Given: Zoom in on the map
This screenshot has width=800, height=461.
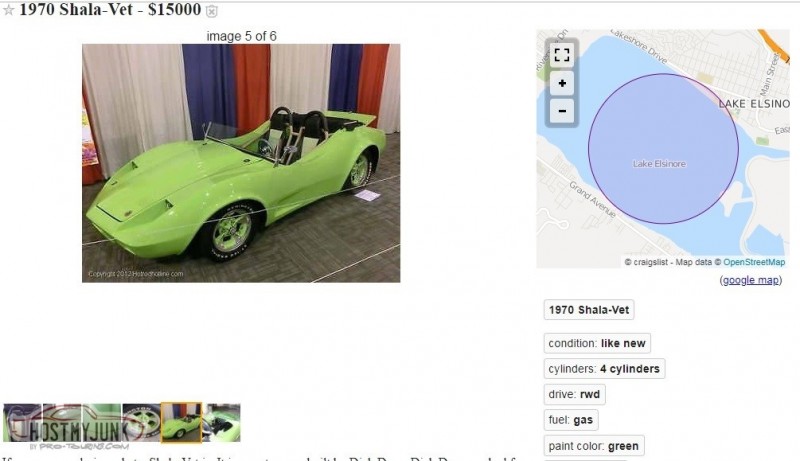Looking at the screenshot, I should (x=562, y=83).
